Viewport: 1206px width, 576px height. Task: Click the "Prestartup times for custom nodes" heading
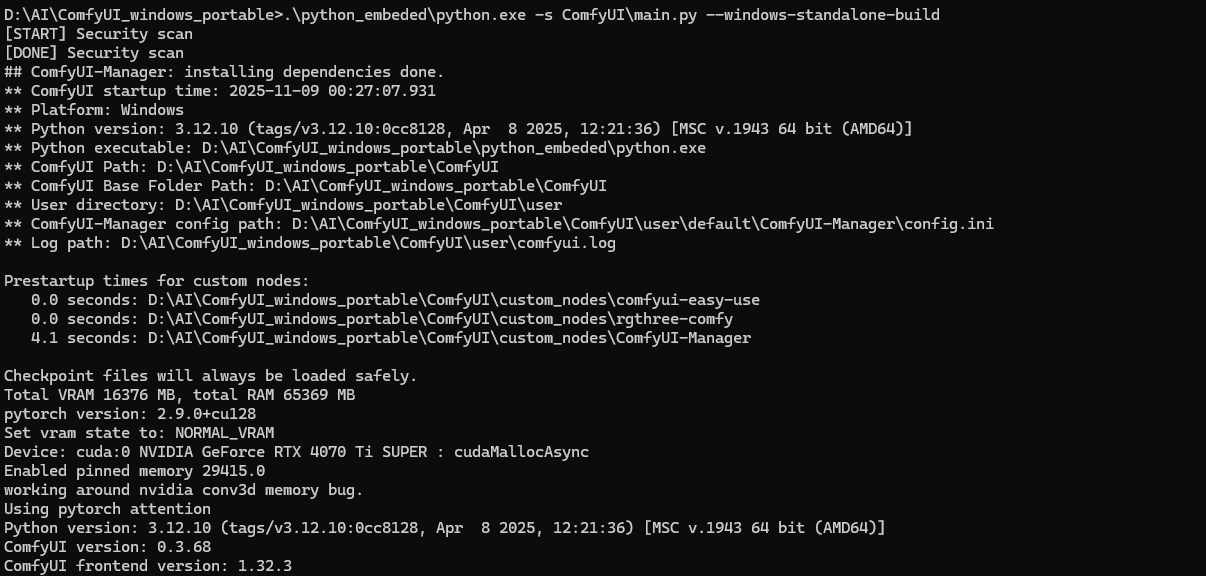point(157,281)
